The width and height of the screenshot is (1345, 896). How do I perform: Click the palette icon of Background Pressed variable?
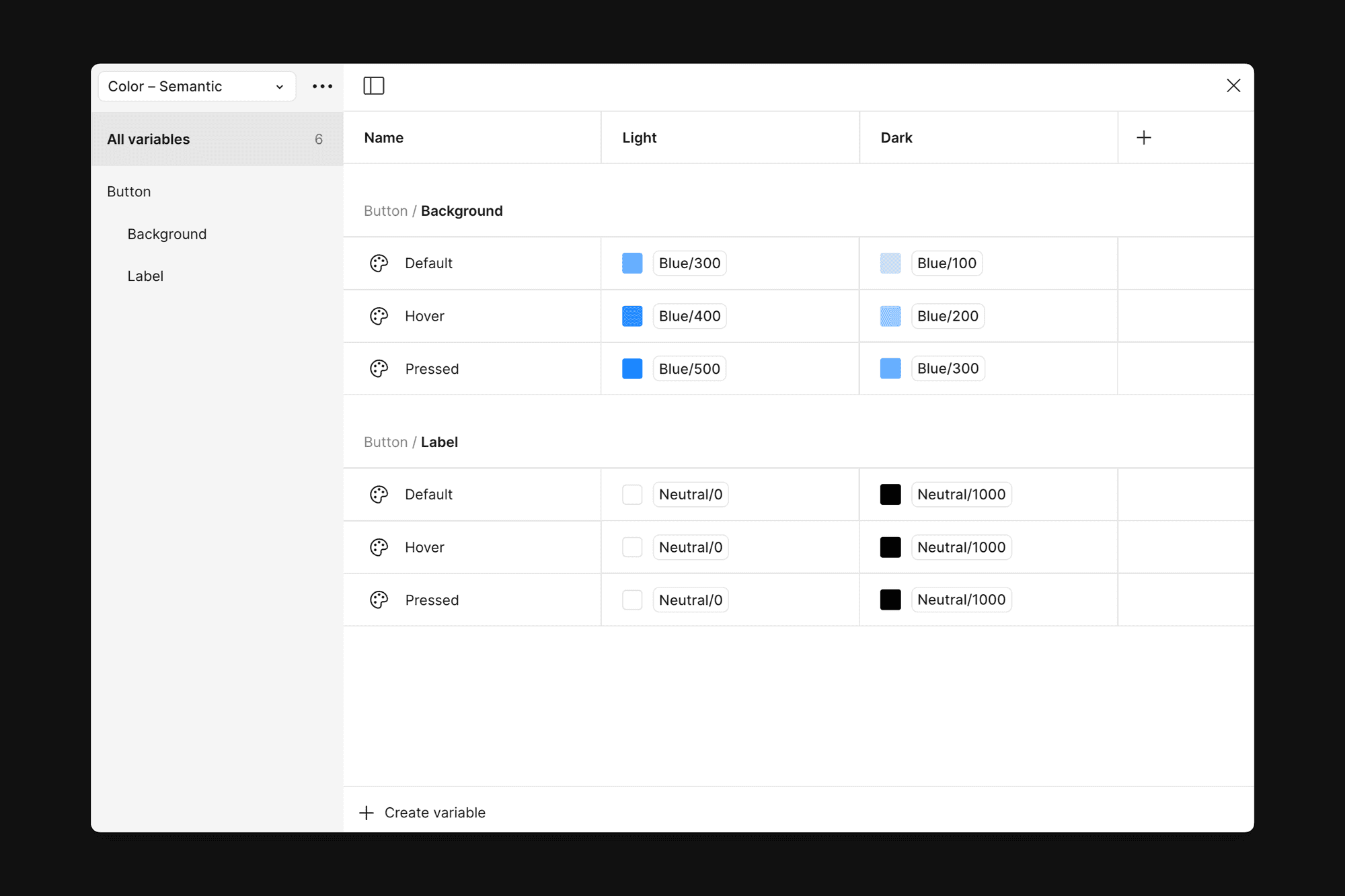coord(379,369)
